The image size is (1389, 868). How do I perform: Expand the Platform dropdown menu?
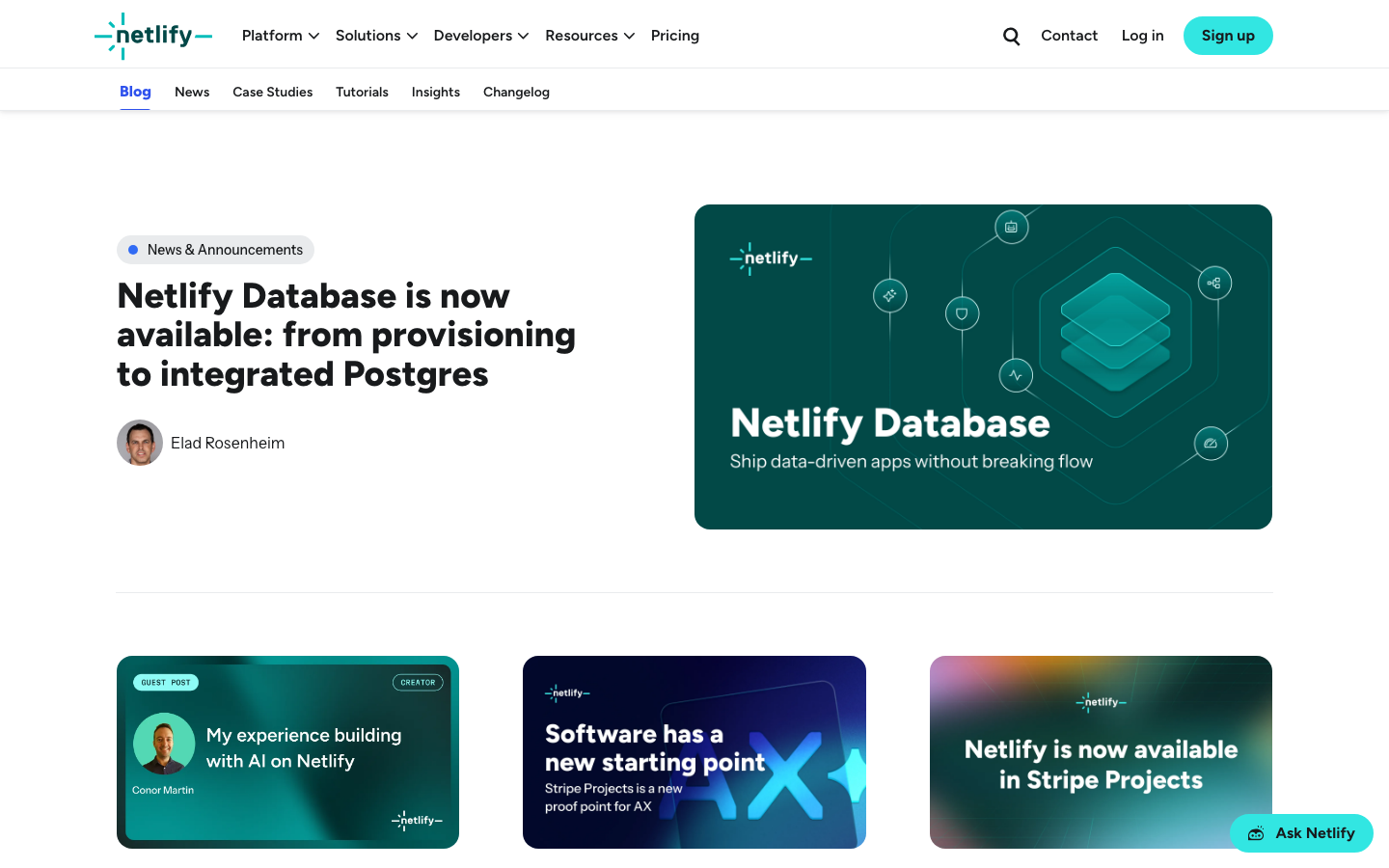pos(281,36)
